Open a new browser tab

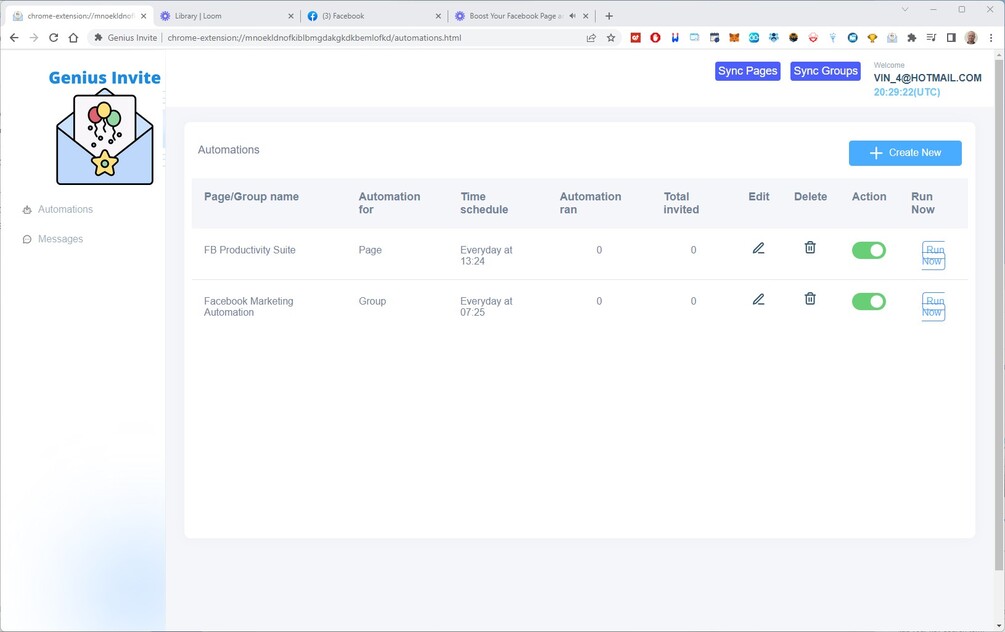(x=609, y=16)
